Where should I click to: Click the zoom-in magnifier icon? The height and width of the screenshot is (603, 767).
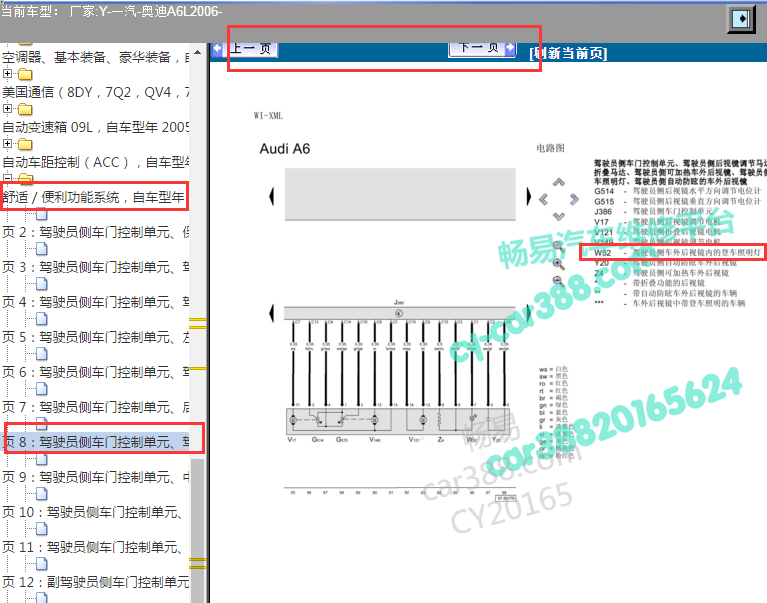point(558,264)
